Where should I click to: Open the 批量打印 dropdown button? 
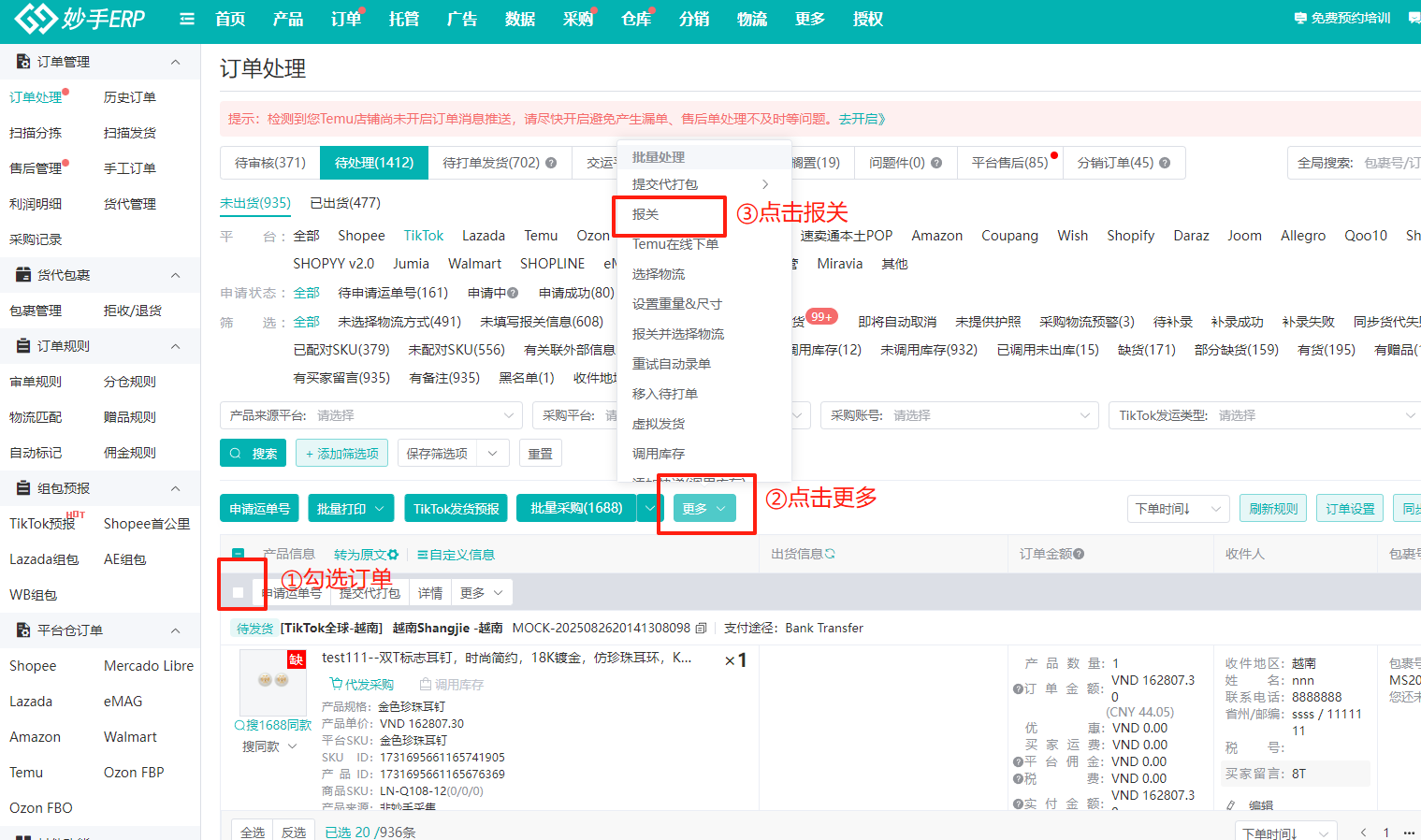(350, 509)
